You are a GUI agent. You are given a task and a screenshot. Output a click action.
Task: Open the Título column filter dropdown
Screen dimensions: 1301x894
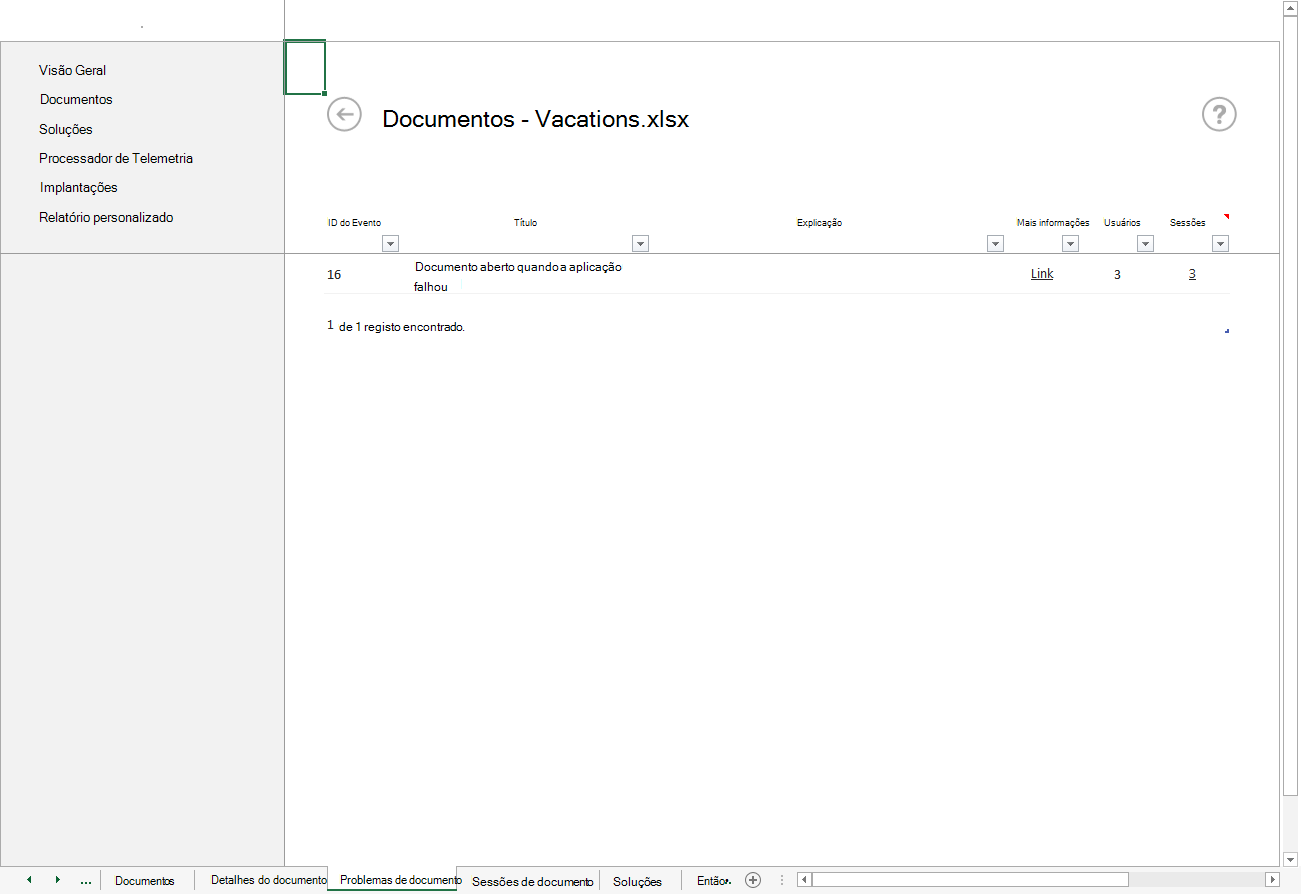(640, 243)
